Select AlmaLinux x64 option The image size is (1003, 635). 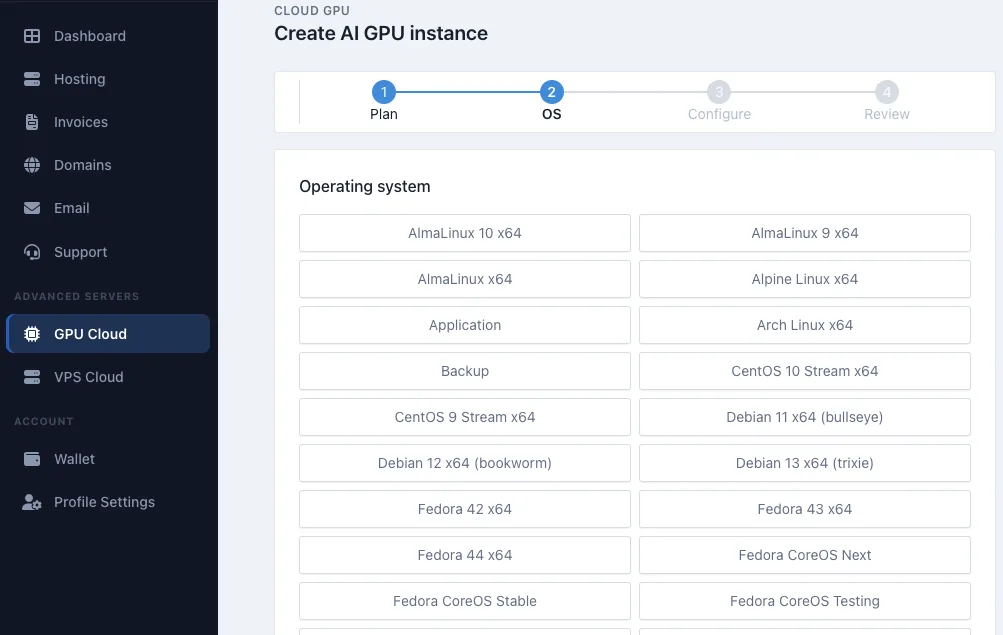pyautogui.click(x=465, y=279)
